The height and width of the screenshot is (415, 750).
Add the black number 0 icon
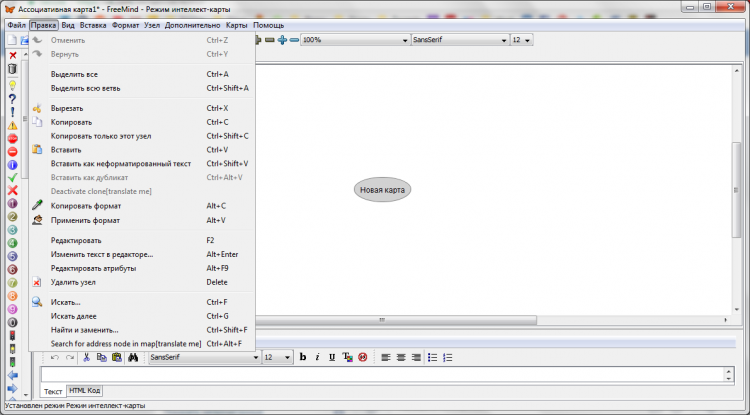coord(13,322)
